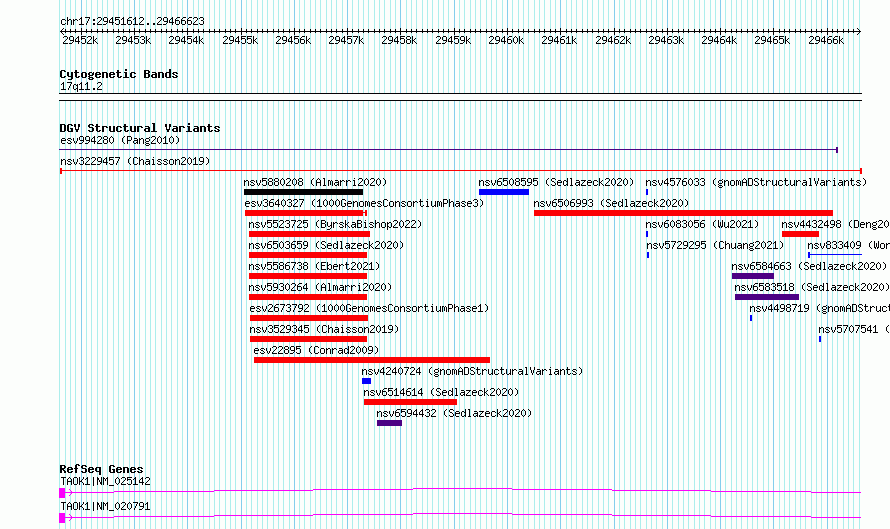The height and width of the screenshot is (529, 890).
Task: Click the nsv3229457 (Chaisson2019) variant label
Action: (135, 161)
